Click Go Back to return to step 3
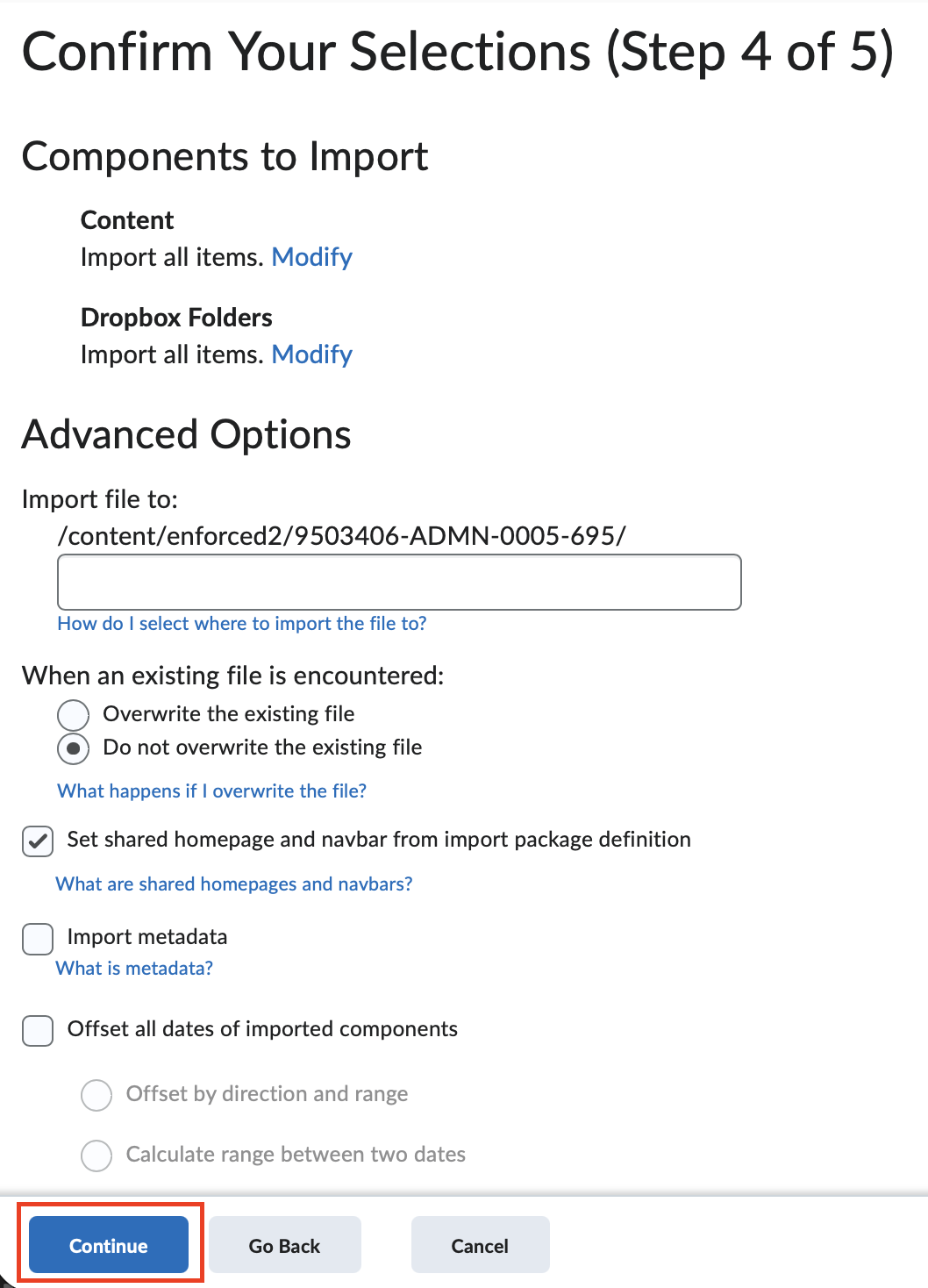928x1288 pixels. (x=284, y=1244)
